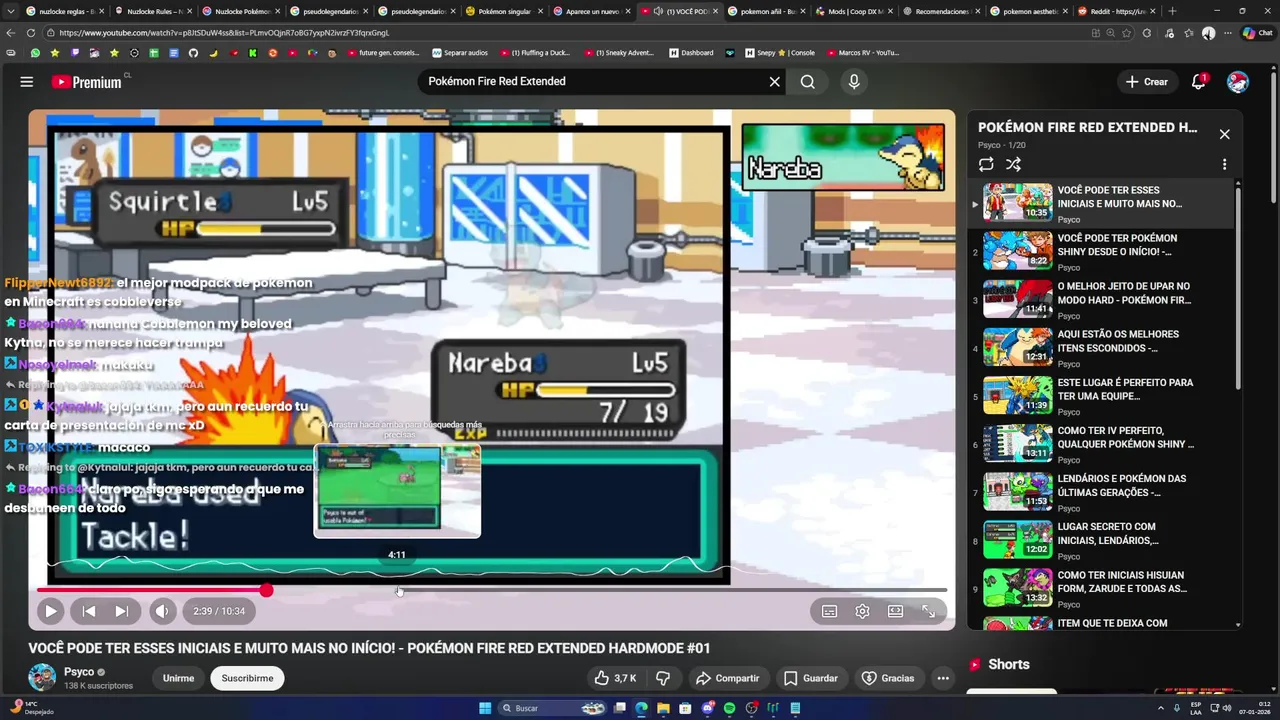Screen dimensions: 1280x720
Task: Toggle playlist shuffle
Action: pos(1013,164)
